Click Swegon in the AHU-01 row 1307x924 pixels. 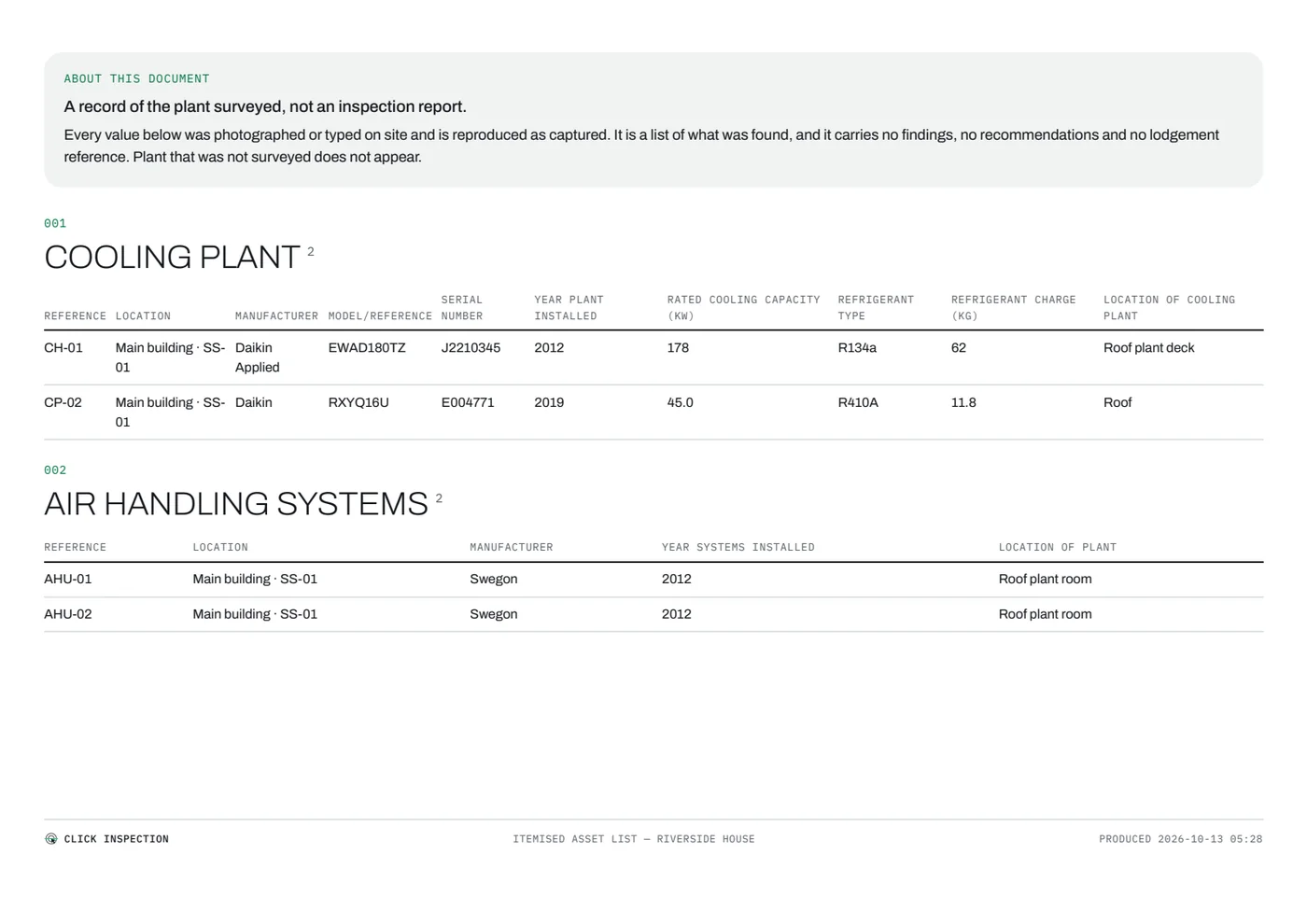pyautogui.click(x=494, y=579)
